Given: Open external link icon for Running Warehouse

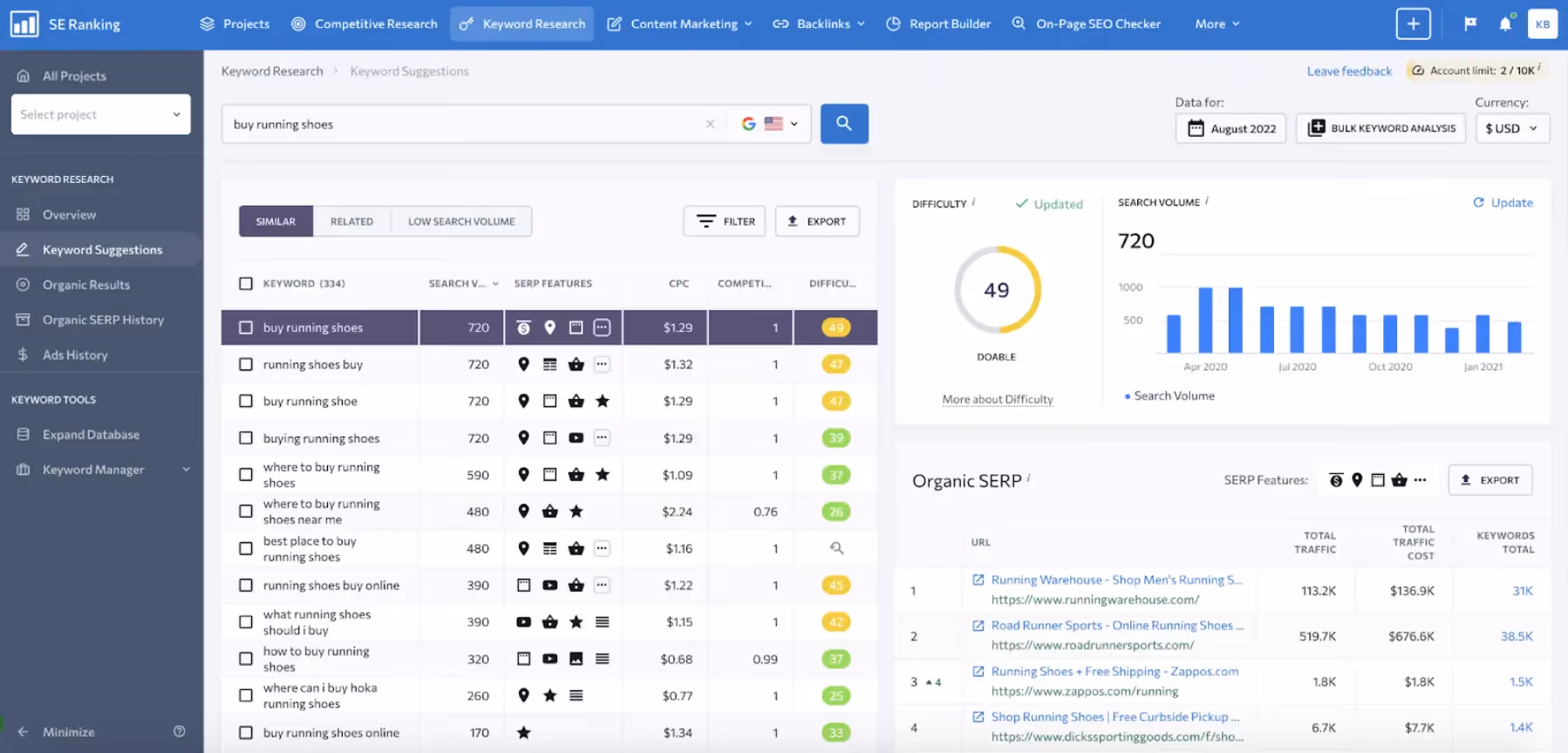Looking at the screenshot, I should pos(978,580).
